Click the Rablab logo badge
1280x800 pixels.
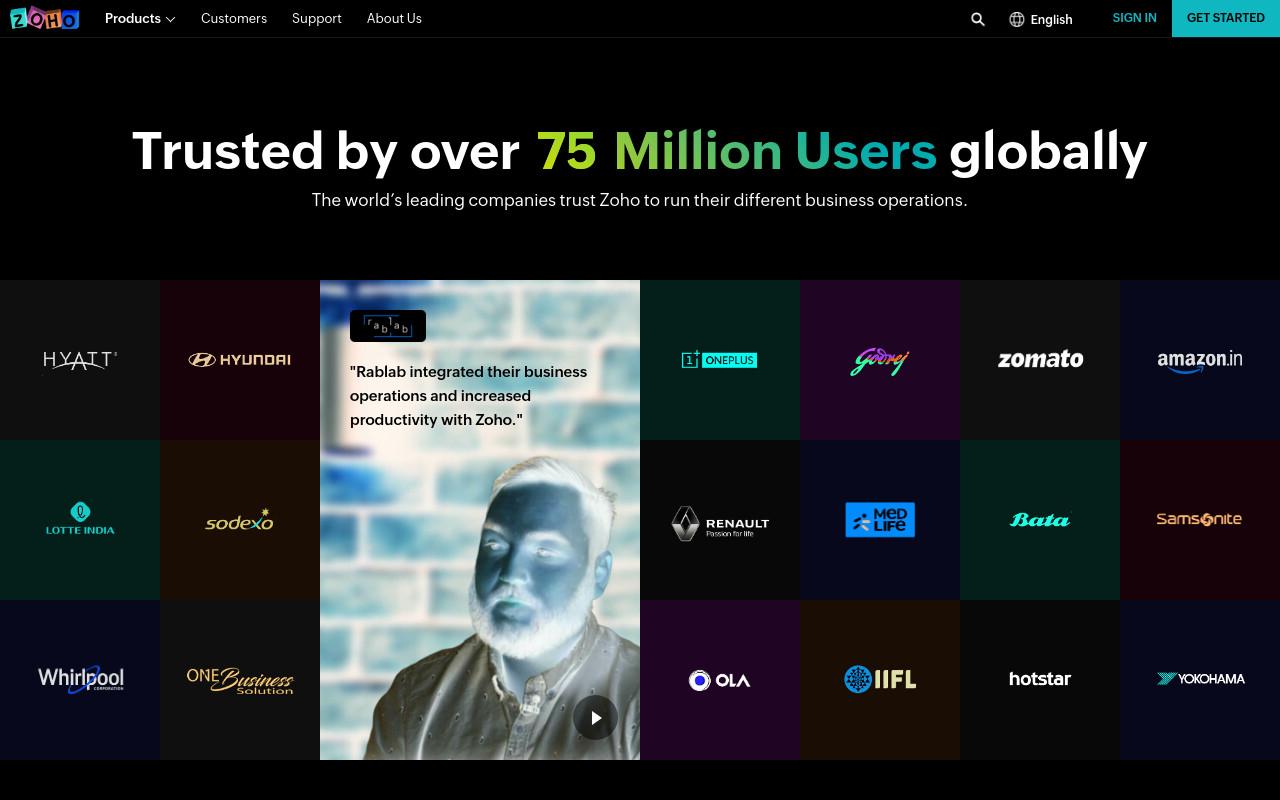(x=388, y=326)
